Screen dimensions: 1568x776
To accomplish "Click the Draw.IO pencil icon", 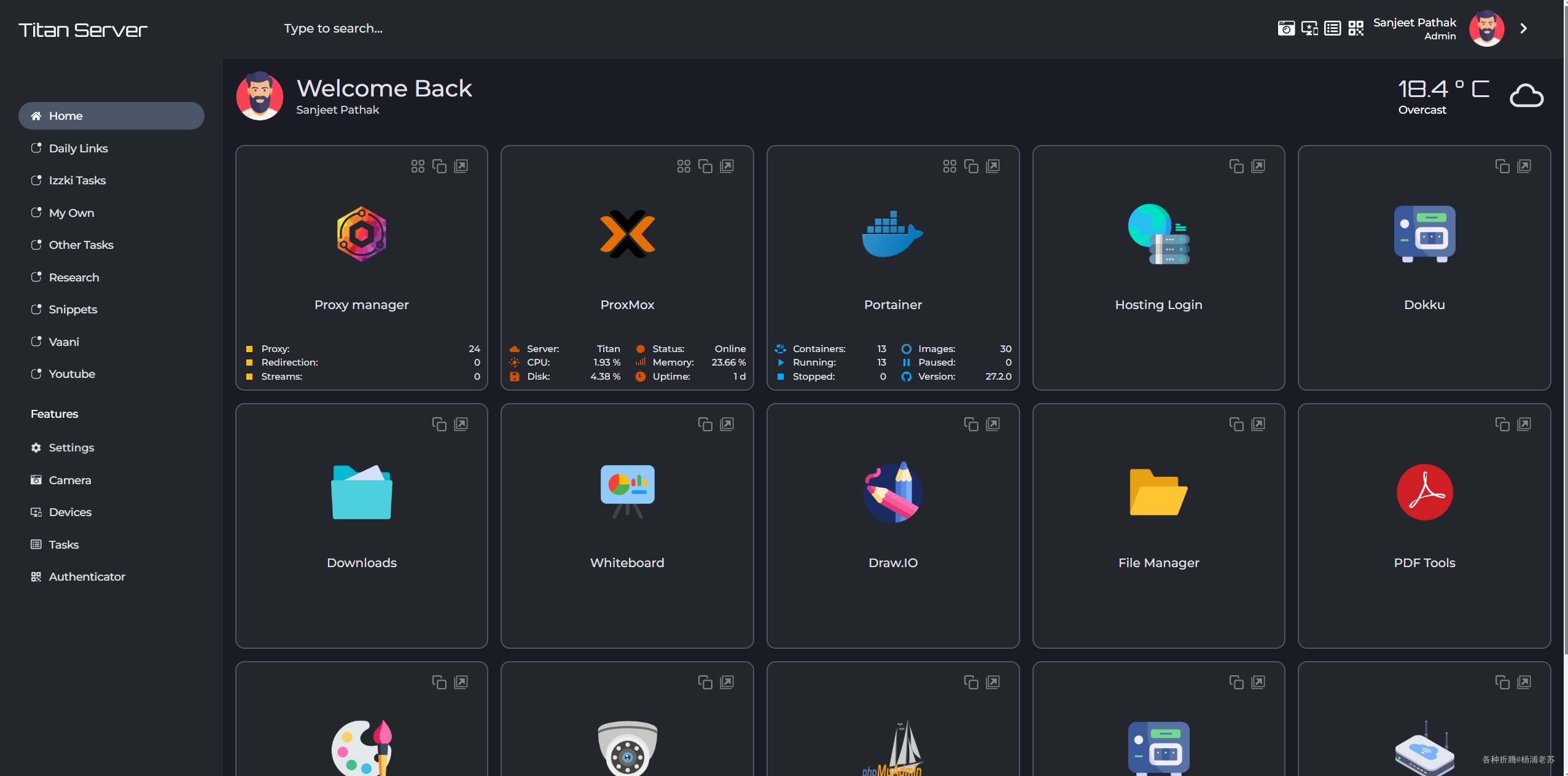I will (x=893, y=492).
